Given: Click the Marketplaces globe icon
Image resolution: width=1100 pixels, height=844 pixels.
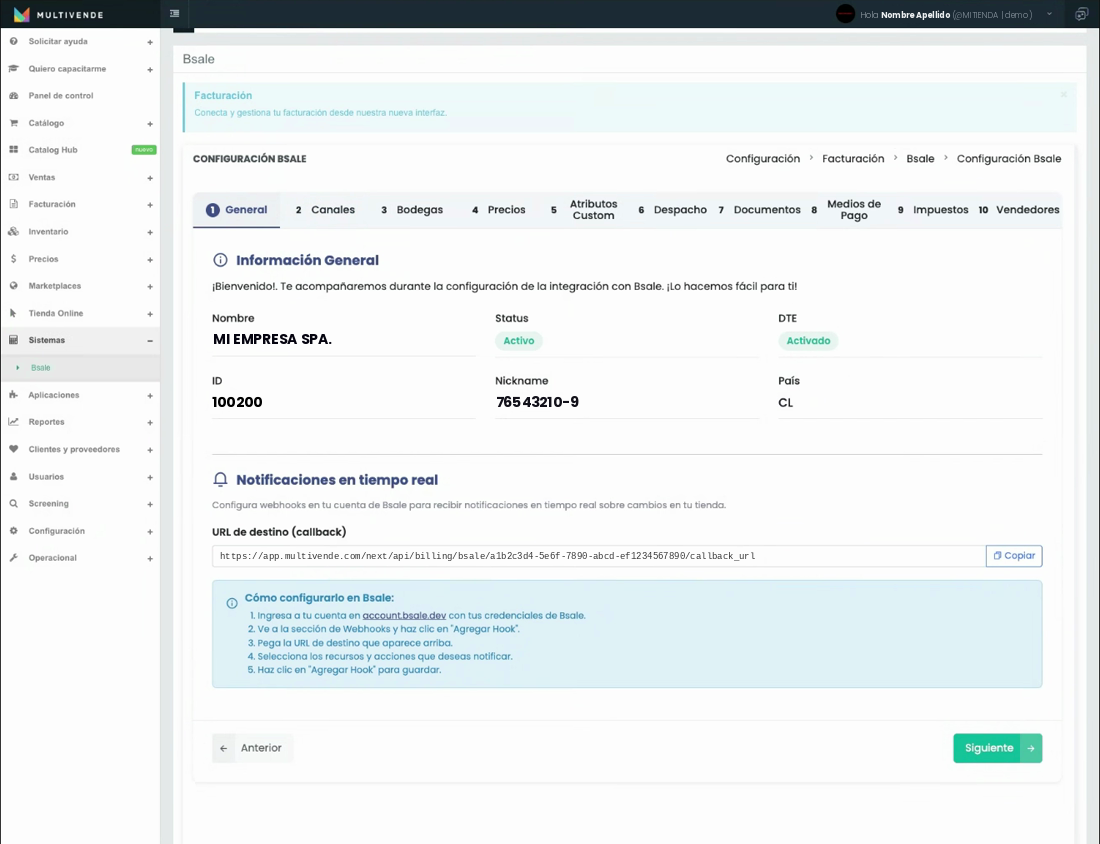Looking at the screenshot, I should [x=13, y=286].
